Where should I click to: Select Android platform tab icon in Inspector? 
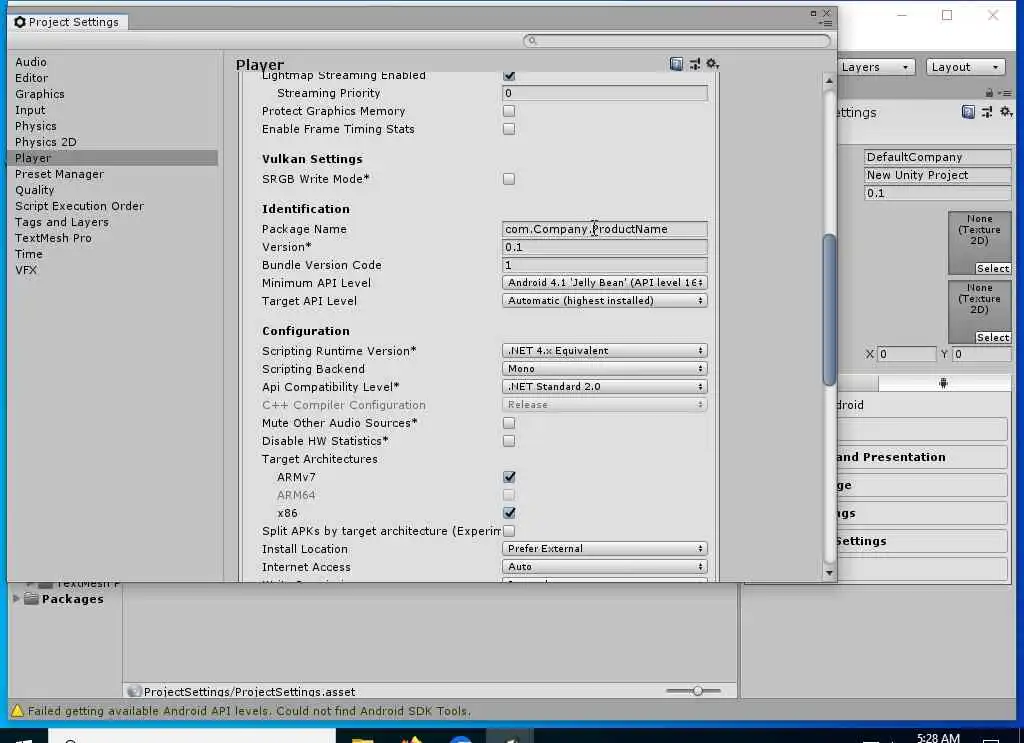943,383
